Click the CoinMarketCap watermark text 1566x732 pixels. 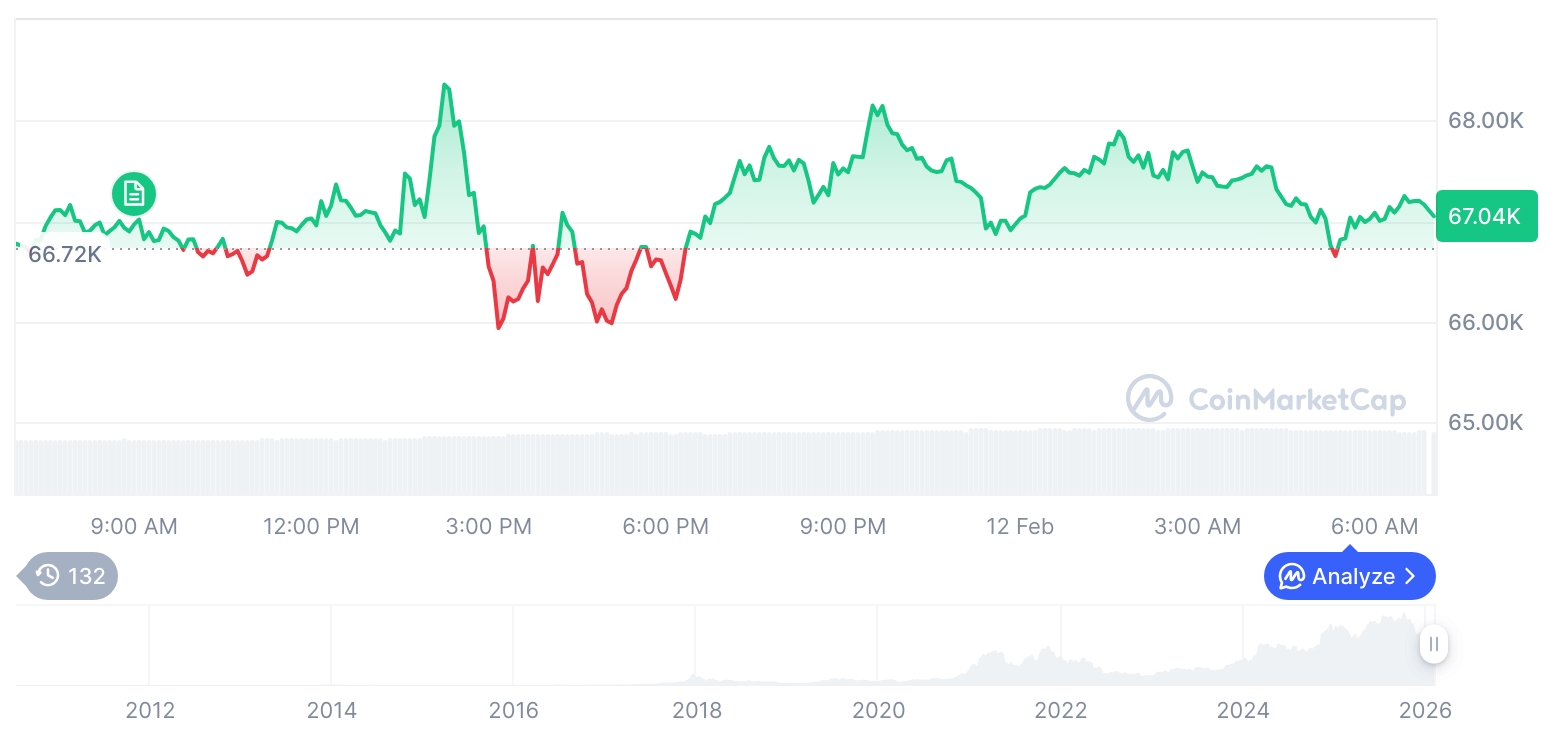[x=1297, y=400]
